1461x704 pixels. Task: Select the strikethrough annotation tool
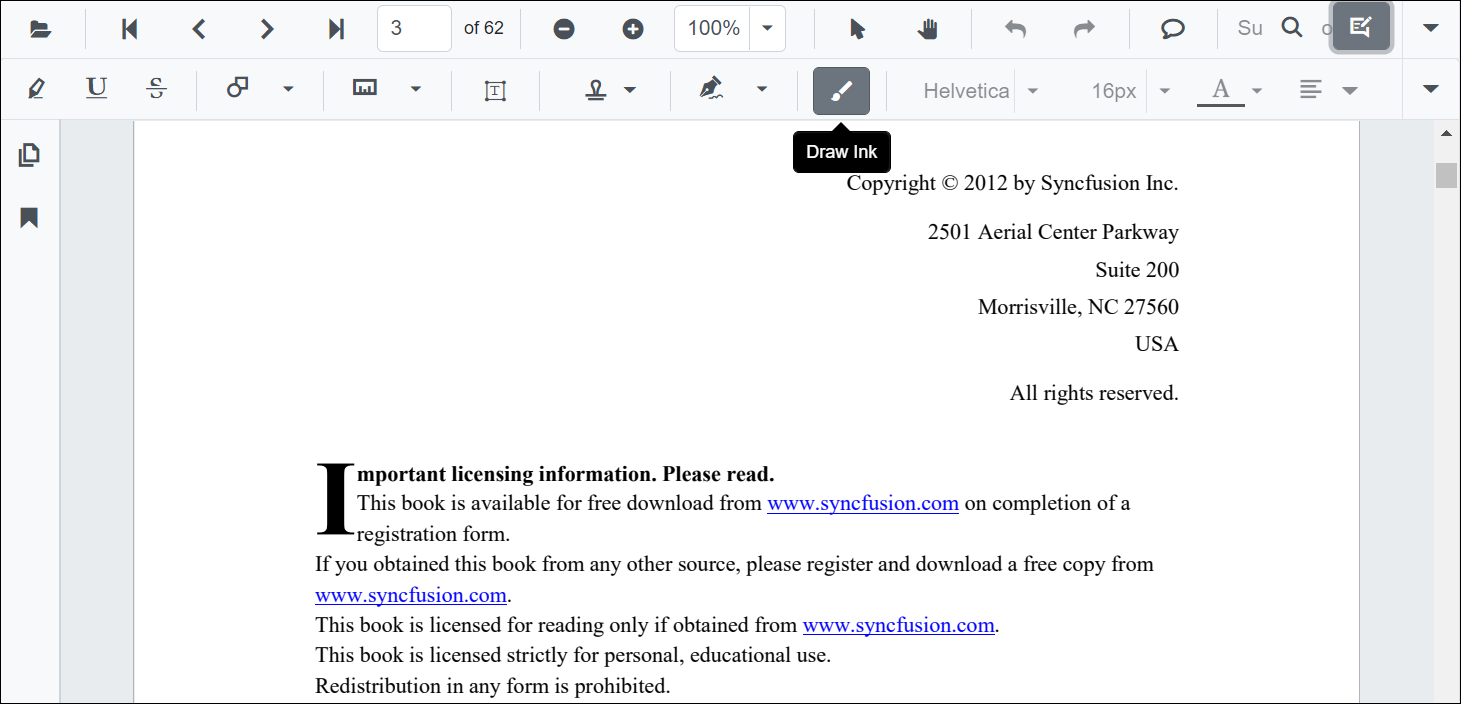pyautogui.click(x=156, y=89)
